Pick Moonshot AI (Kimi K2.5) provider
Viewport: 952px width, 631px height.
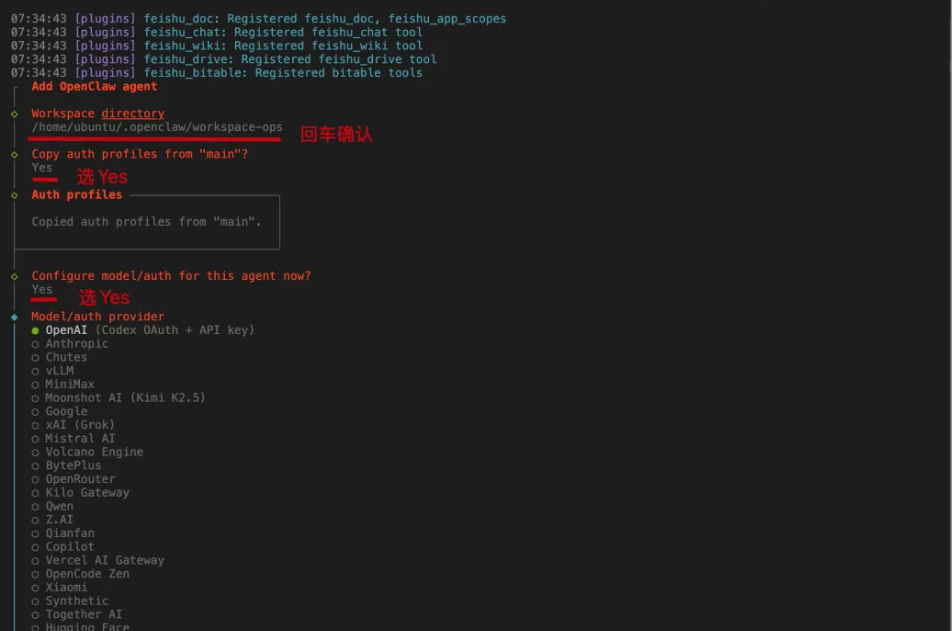118,398
